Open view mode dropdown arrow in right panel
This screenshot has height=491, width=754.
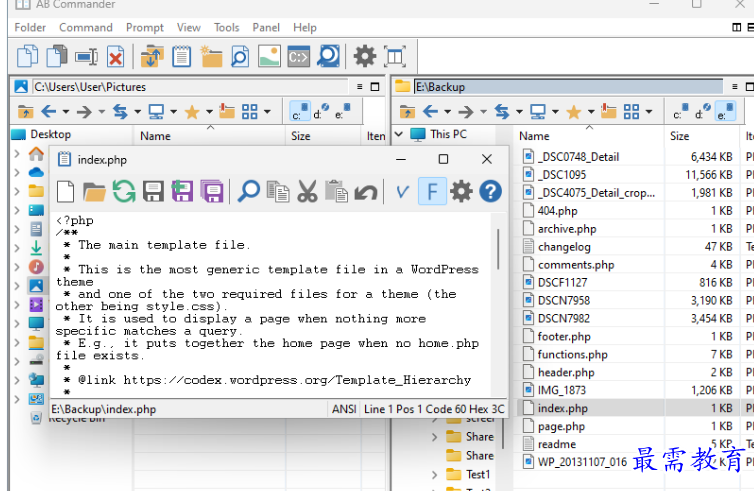point(649,113)
